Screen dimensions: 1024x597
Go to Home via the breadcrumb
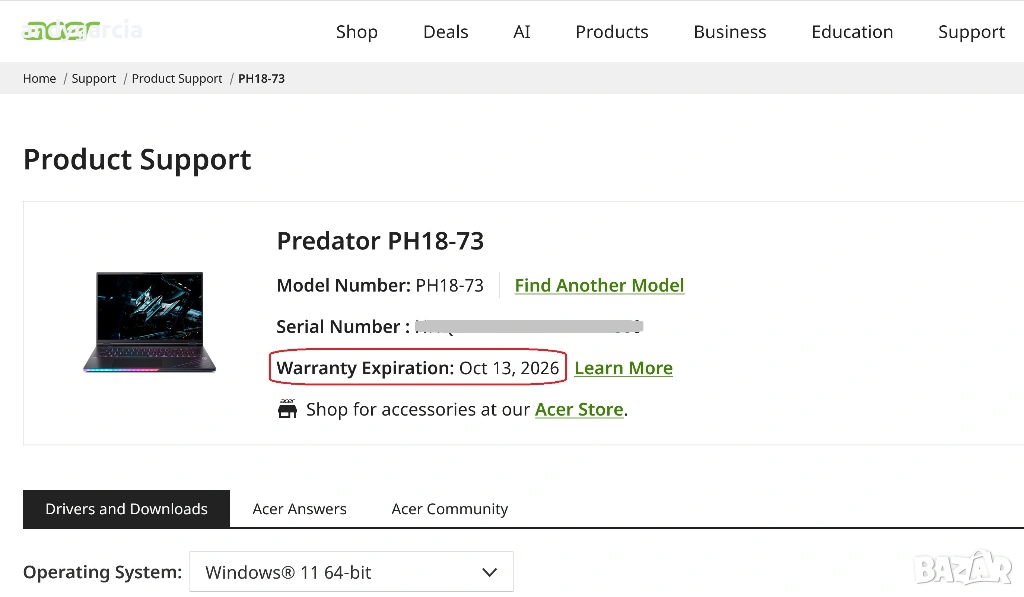40,79
